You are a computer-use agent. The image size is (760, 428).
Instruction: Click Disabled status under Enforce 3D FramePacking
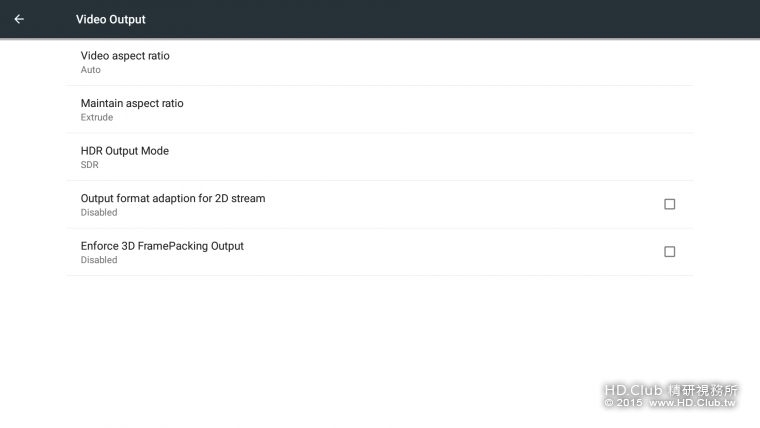[x=99, y=260]
